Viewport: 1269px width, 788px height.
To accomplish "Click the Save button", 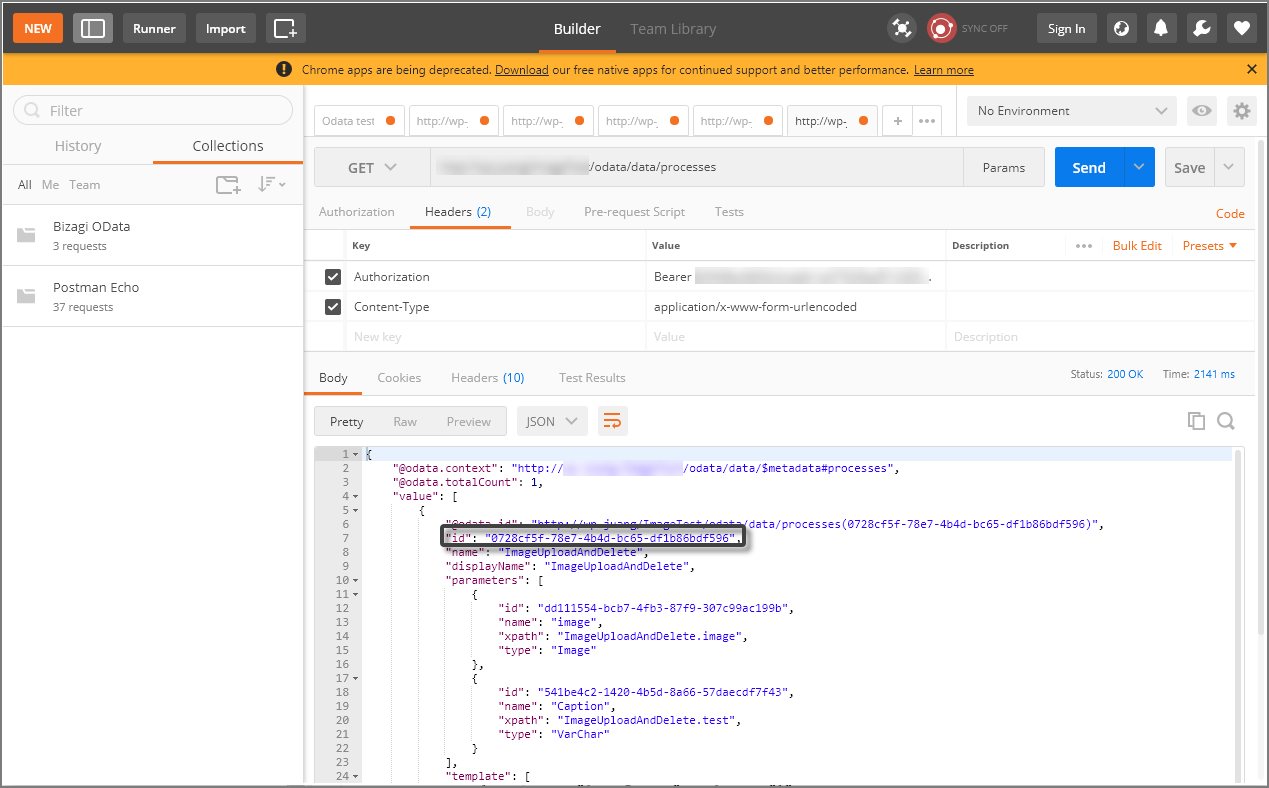I will 1190,167.
